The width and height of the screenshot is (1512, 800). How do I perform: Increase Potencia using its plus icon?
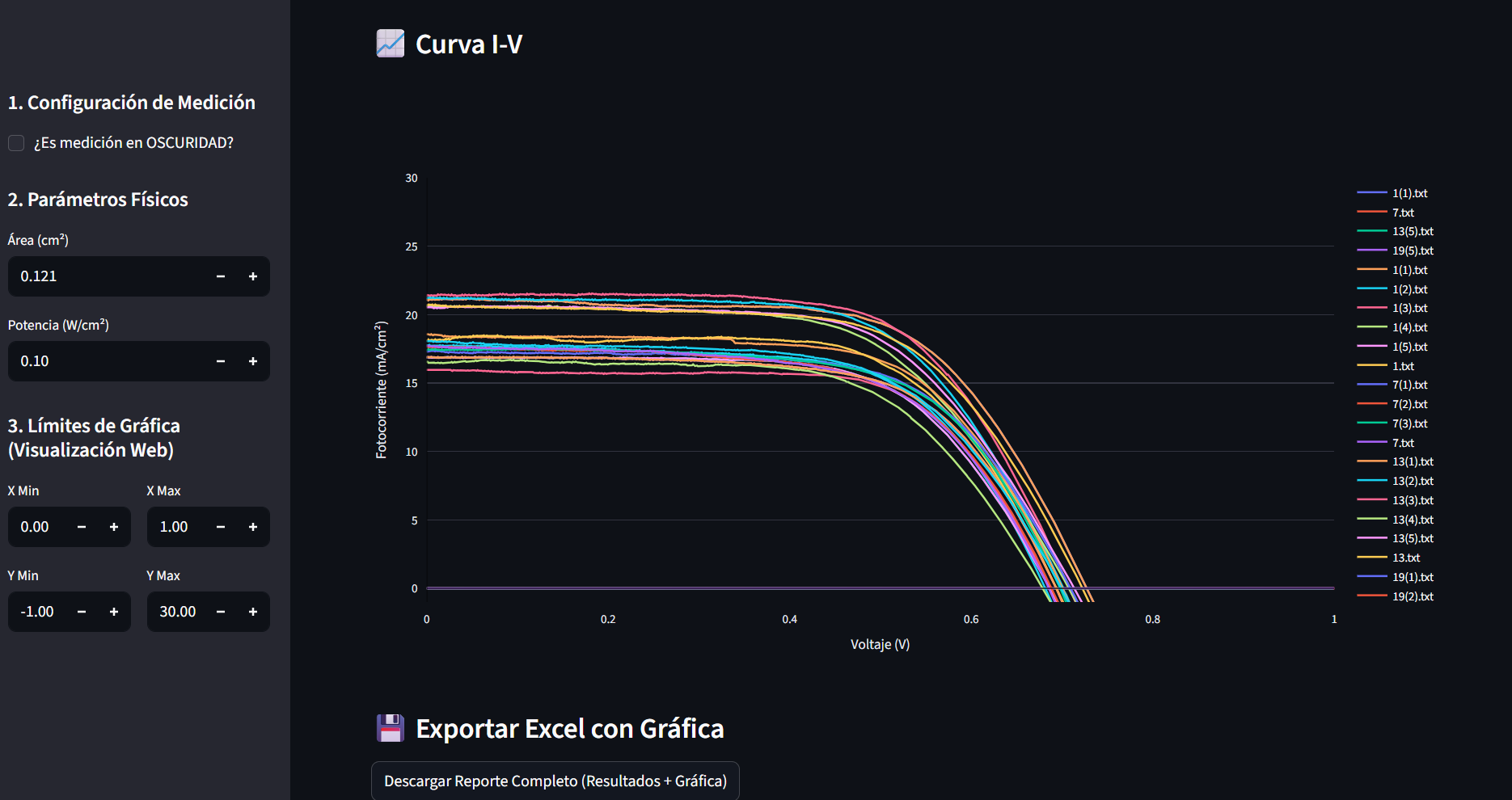pos(253,361)
